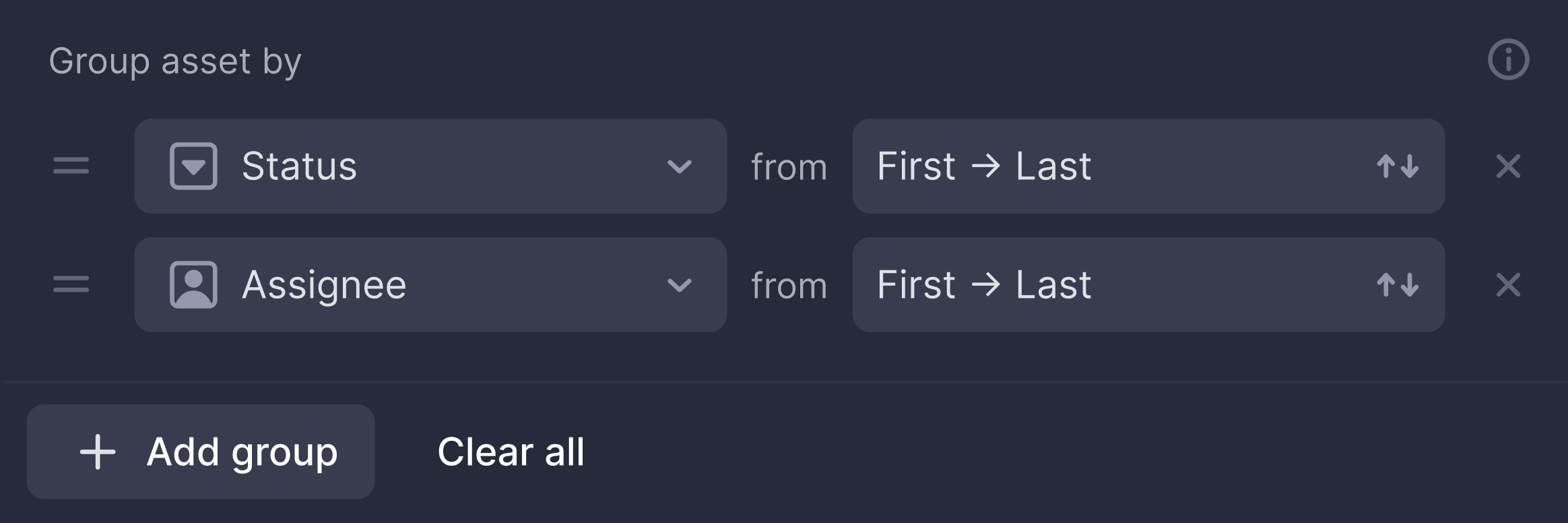Screen dimensions: 1568x523
Task: Click the plus icon in Add group
Action: tap(97, 452)
